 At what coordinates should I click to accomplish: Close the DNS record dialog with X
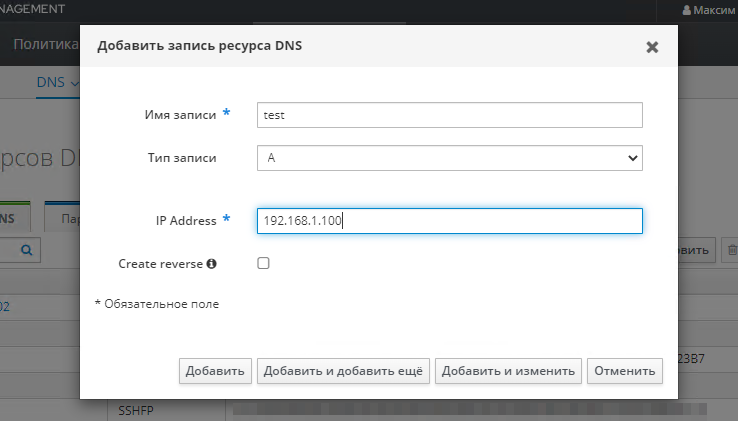click(x=652, y=47)
